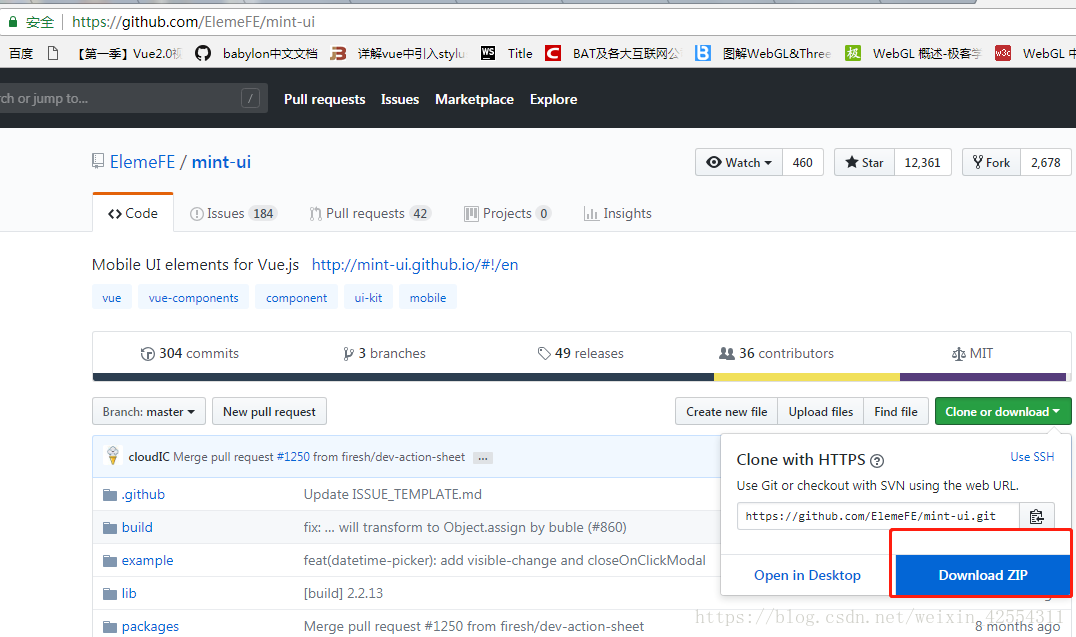Open the example folder

(148, 560)
